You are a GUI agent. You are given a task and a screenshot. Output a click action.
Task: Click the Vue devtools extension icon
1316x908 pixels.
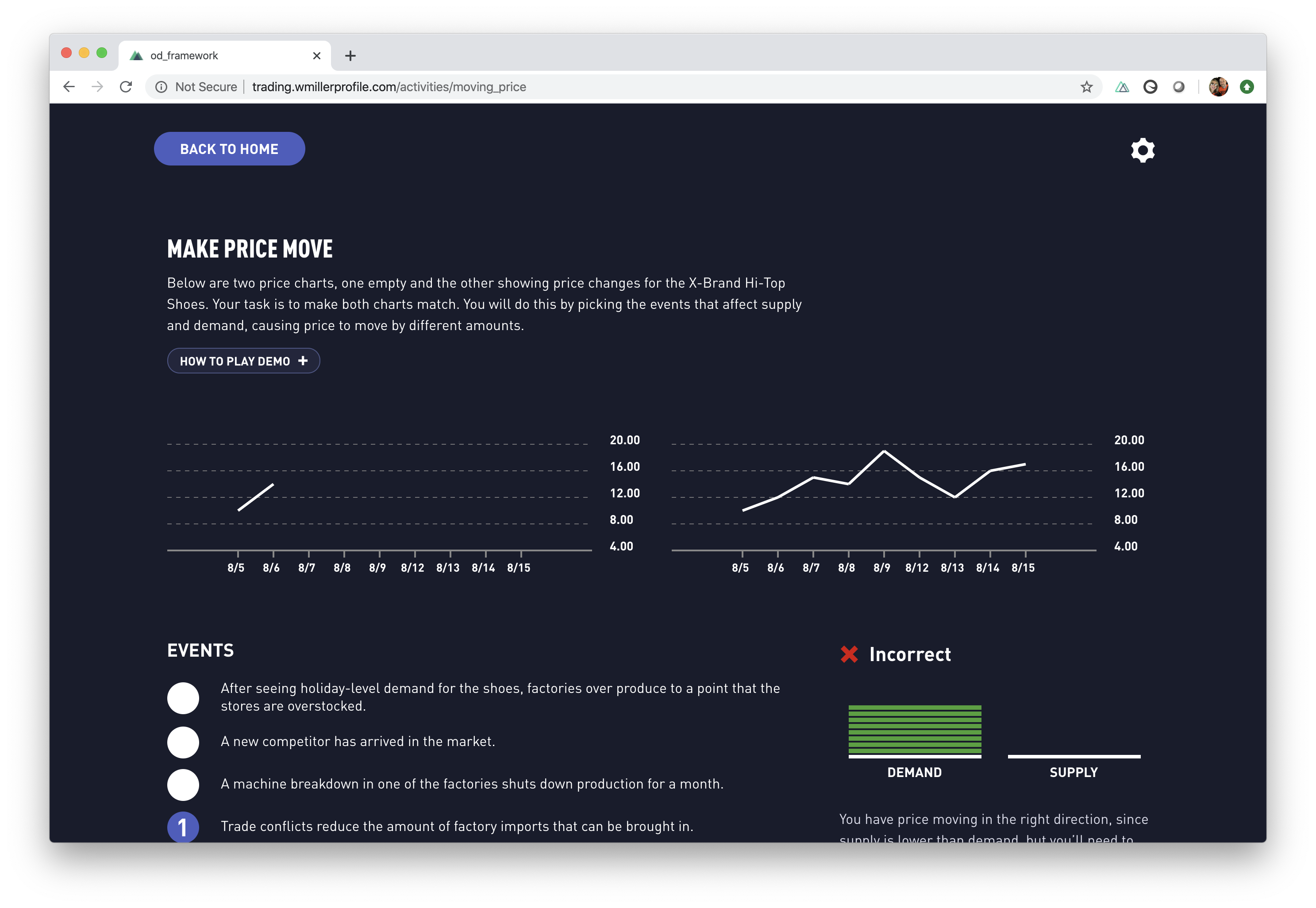coord(1121,86)
